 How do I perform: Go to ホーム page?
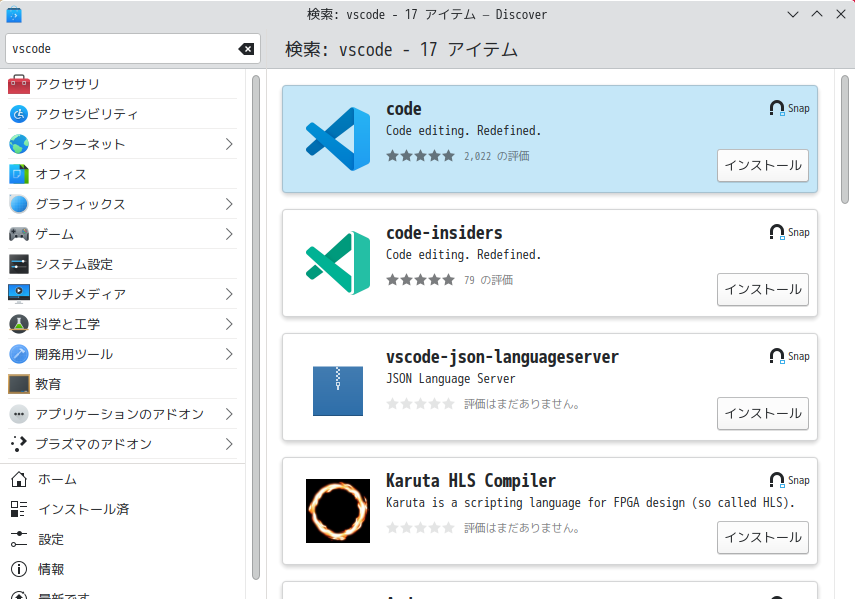(123, 479)
